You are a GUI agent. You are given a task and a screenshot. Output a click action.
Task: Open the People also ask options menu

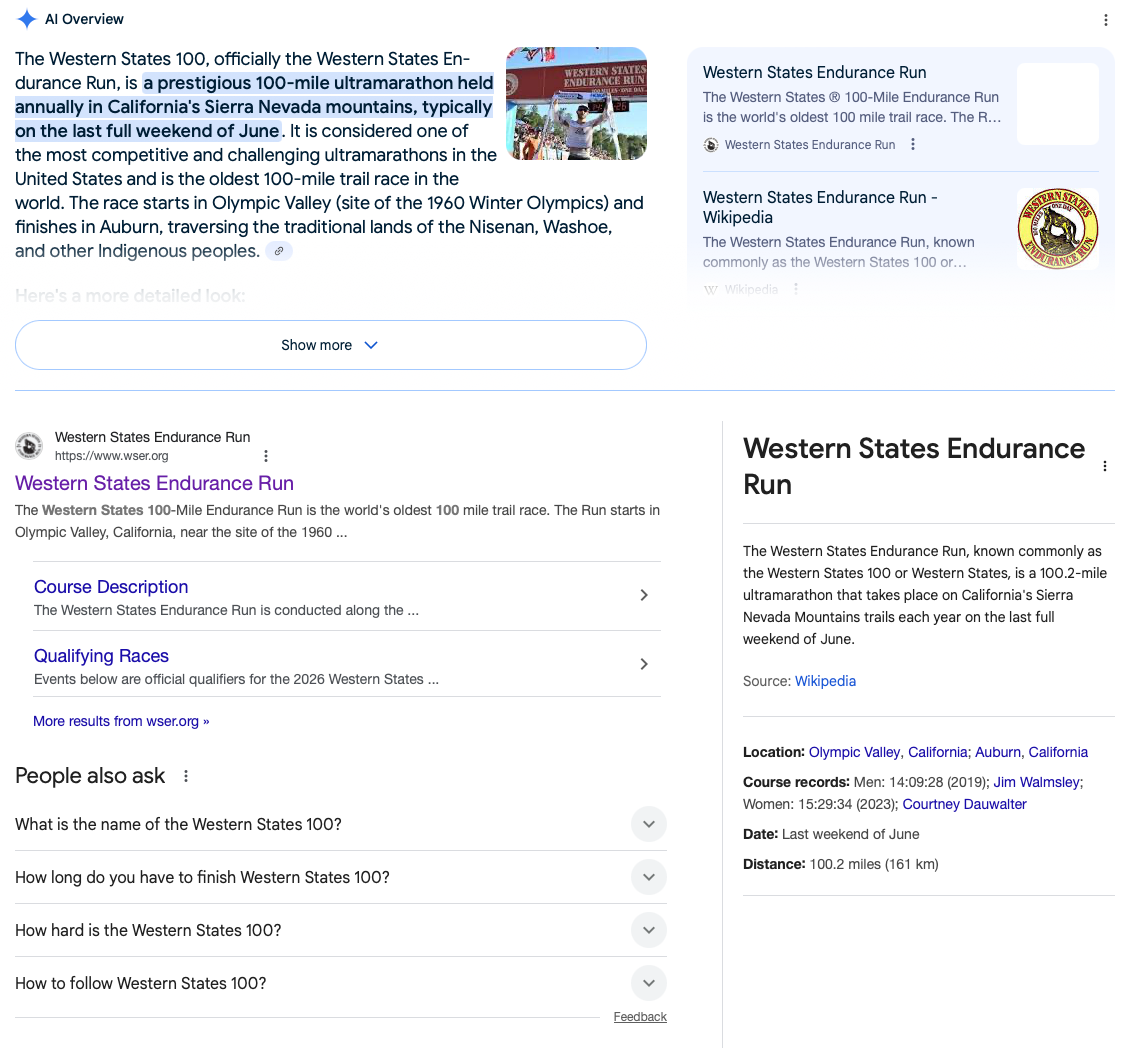pos(186,776)
